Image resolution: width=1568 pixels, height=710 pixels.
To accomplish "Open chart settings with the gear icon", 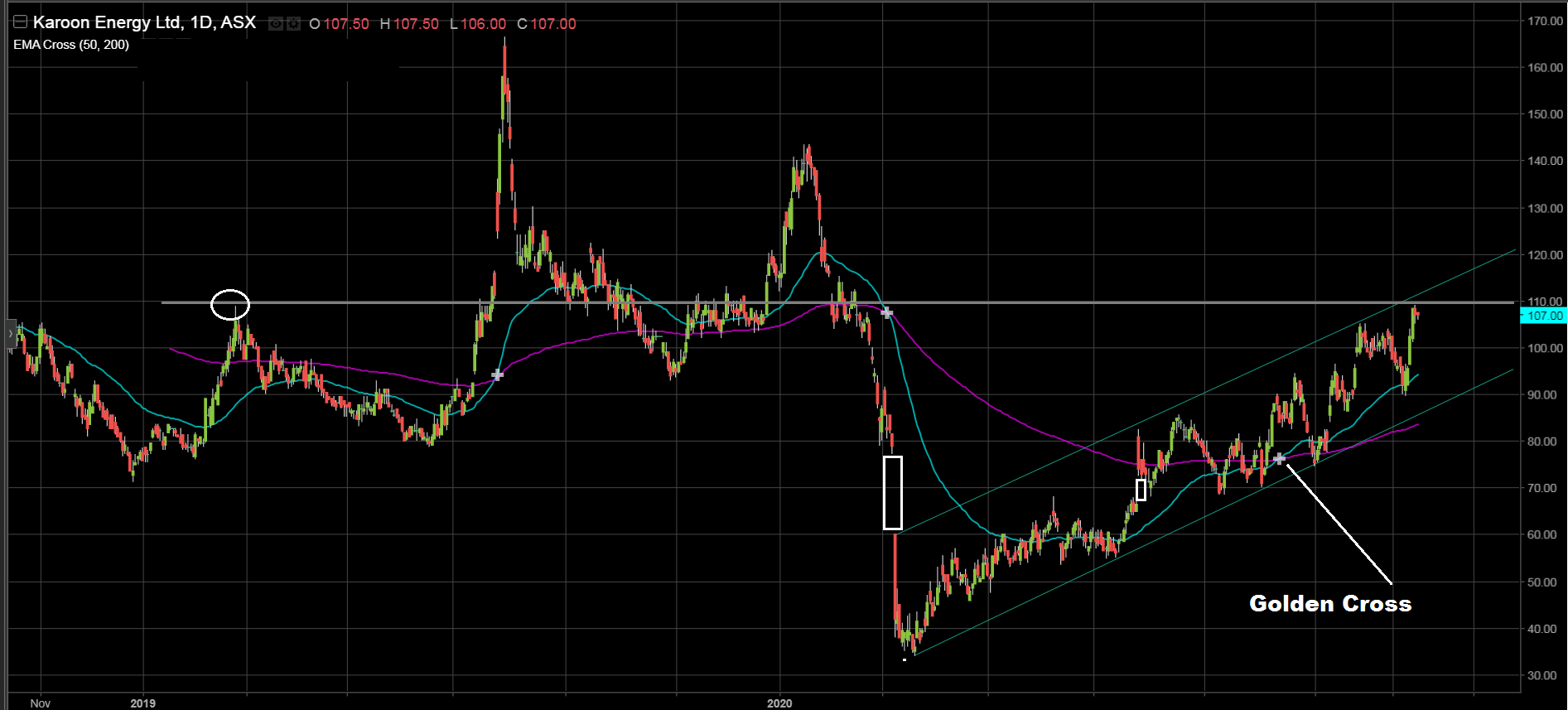I will pyautogui.click(x=293, y=24).
